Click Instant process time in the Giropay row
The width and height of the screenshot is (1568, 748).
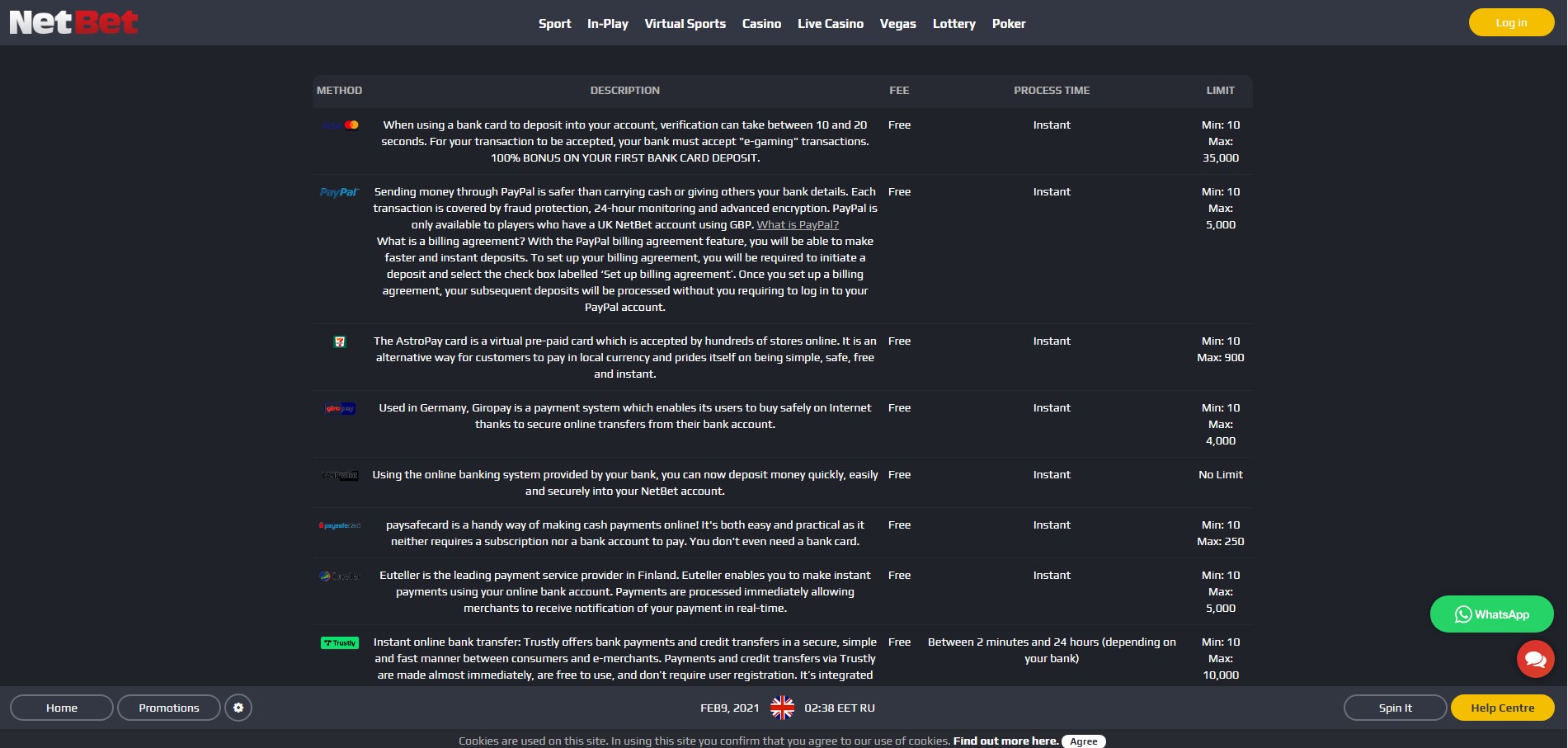click(1052, 408)
